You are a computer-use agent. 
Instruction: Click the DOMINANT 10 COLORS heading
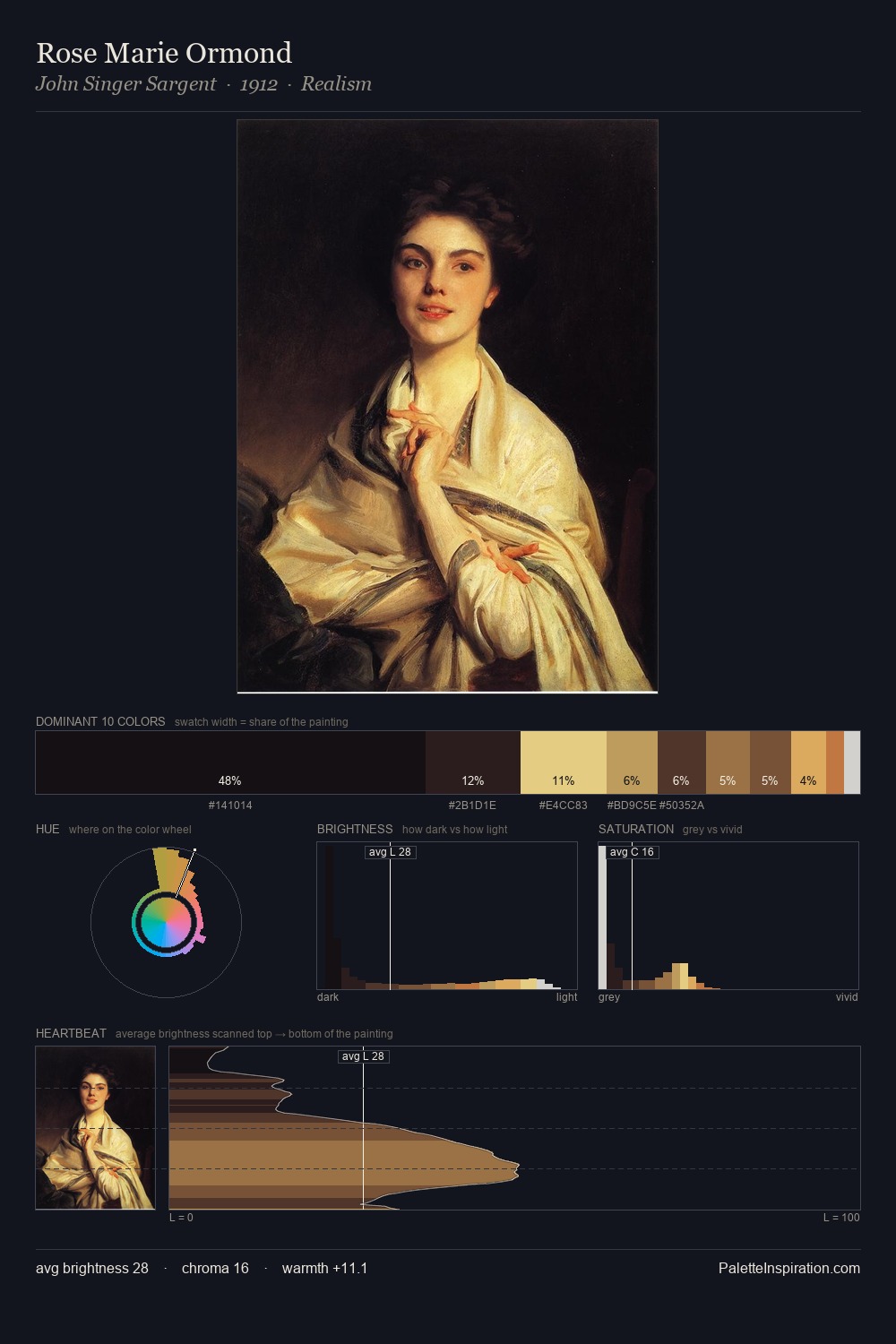click(x=100, y=721)
